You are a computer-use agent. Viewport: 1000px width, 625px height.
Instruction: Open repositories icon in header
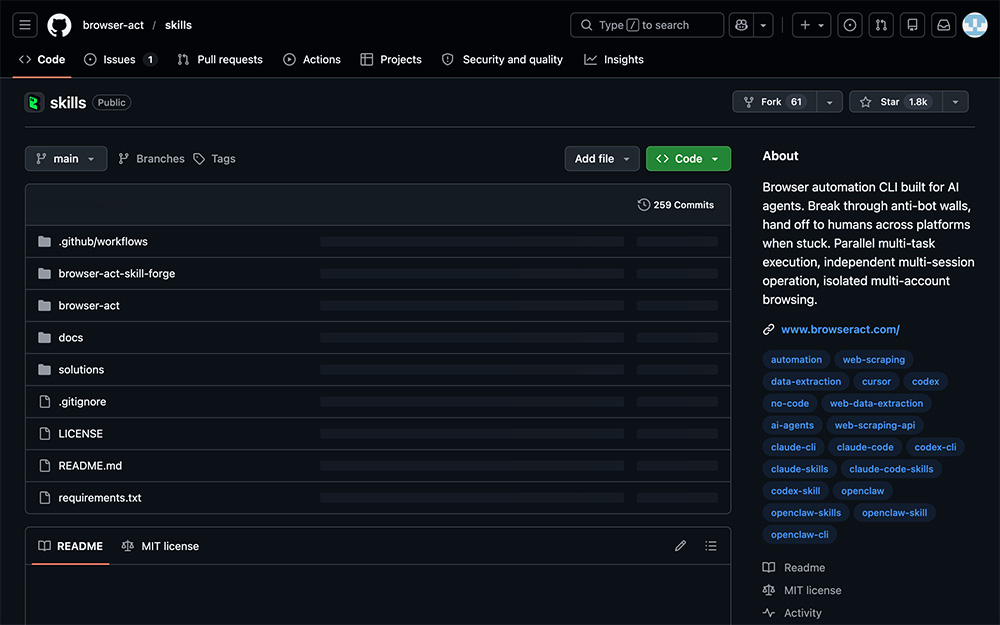tap(912, 25)
